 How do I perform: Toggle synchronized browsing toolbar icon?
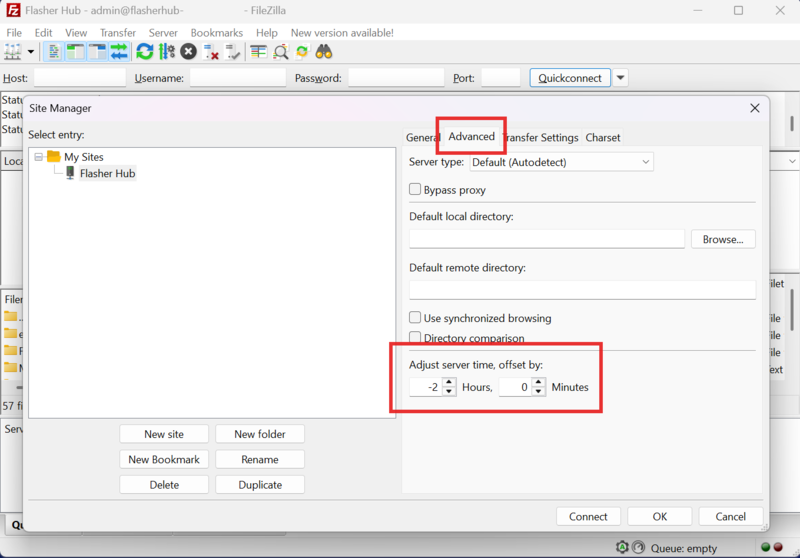click(302, 52)
